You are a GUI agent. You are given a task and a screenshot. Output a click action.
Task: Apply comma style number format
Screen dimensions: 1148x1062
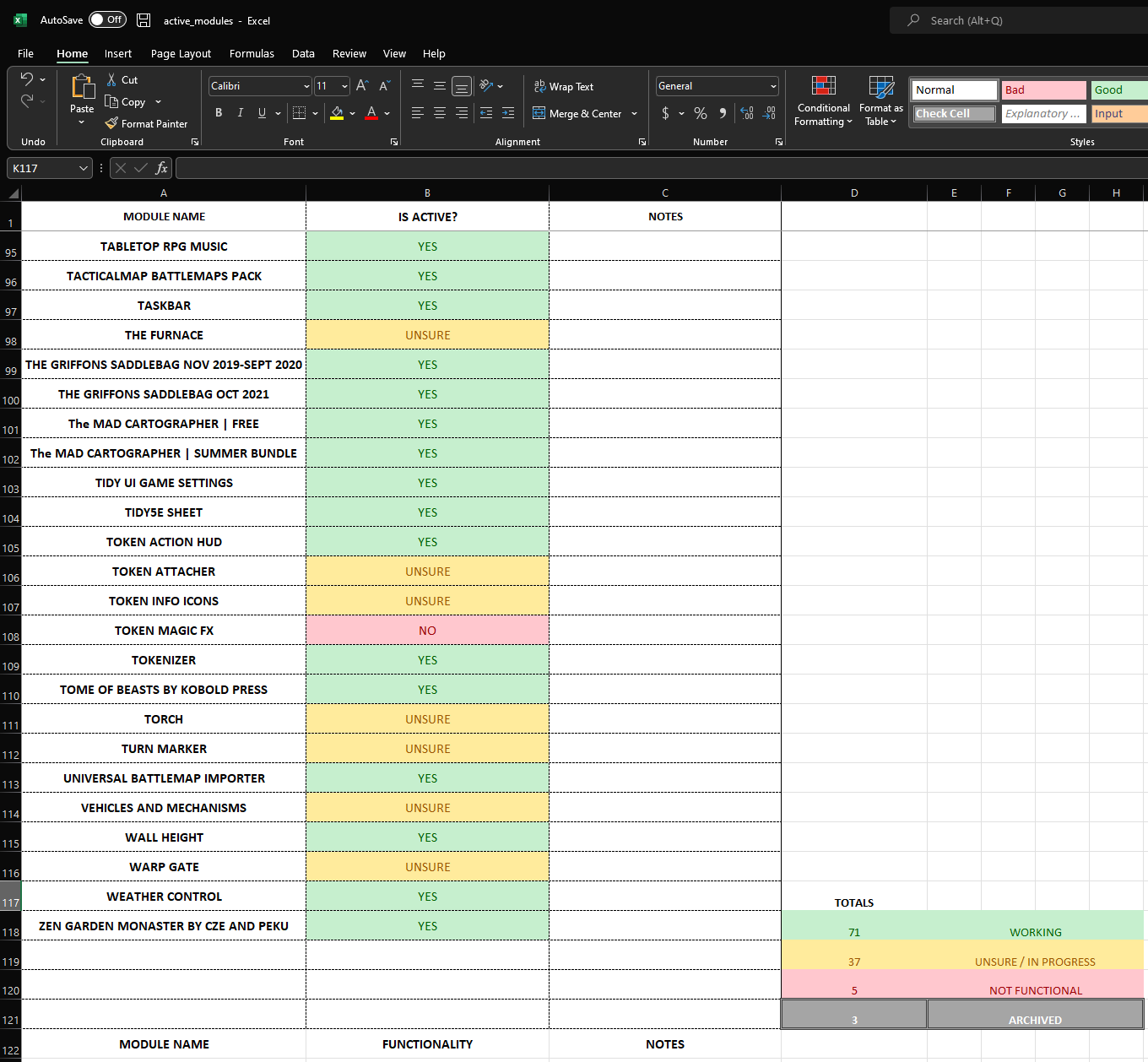tap(723, 113)
